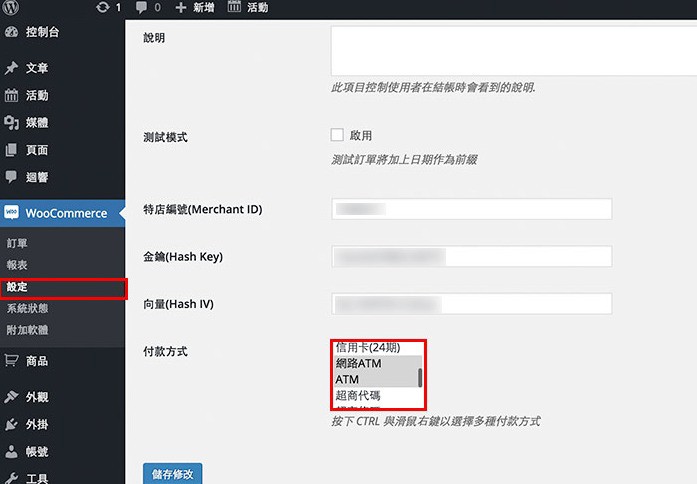
Task: Click the 迴響 comment icon in sidebar
Action: [x=11, y=177]
